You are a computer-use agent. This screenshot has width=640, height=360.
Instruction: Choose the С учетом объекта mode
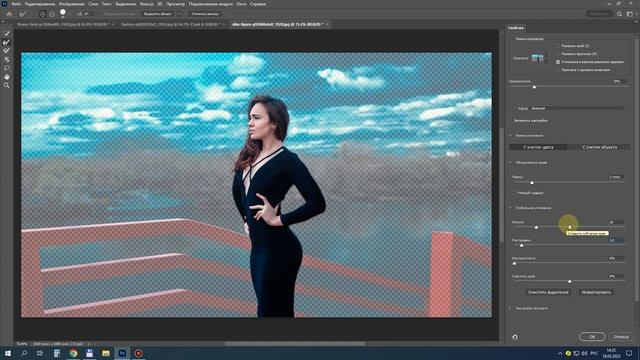pos(599,147)
